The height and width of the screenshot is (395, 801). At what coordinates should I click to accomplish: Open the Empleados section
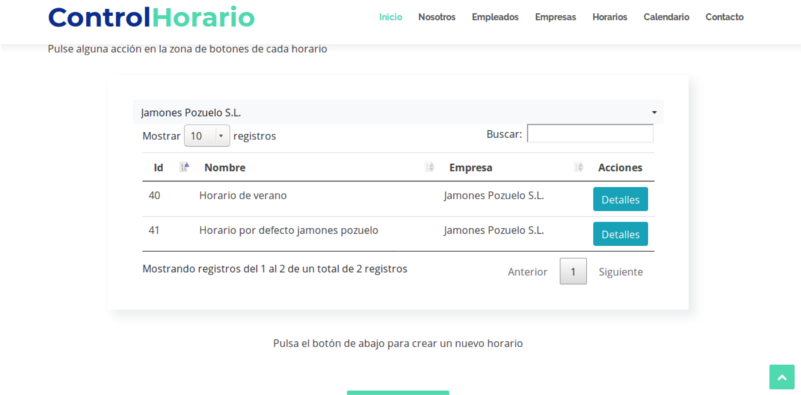tap(495, 17)
